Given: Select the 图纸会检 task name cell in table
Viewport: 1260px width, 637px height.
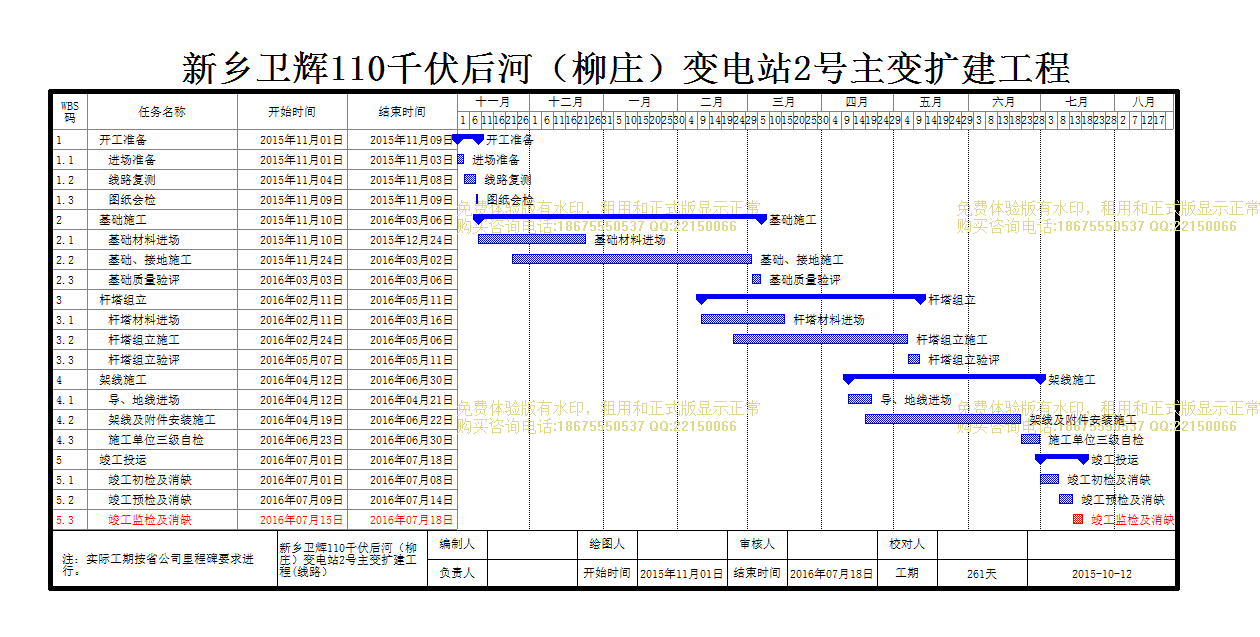Looking at the screenshot, I should (162, 200).
